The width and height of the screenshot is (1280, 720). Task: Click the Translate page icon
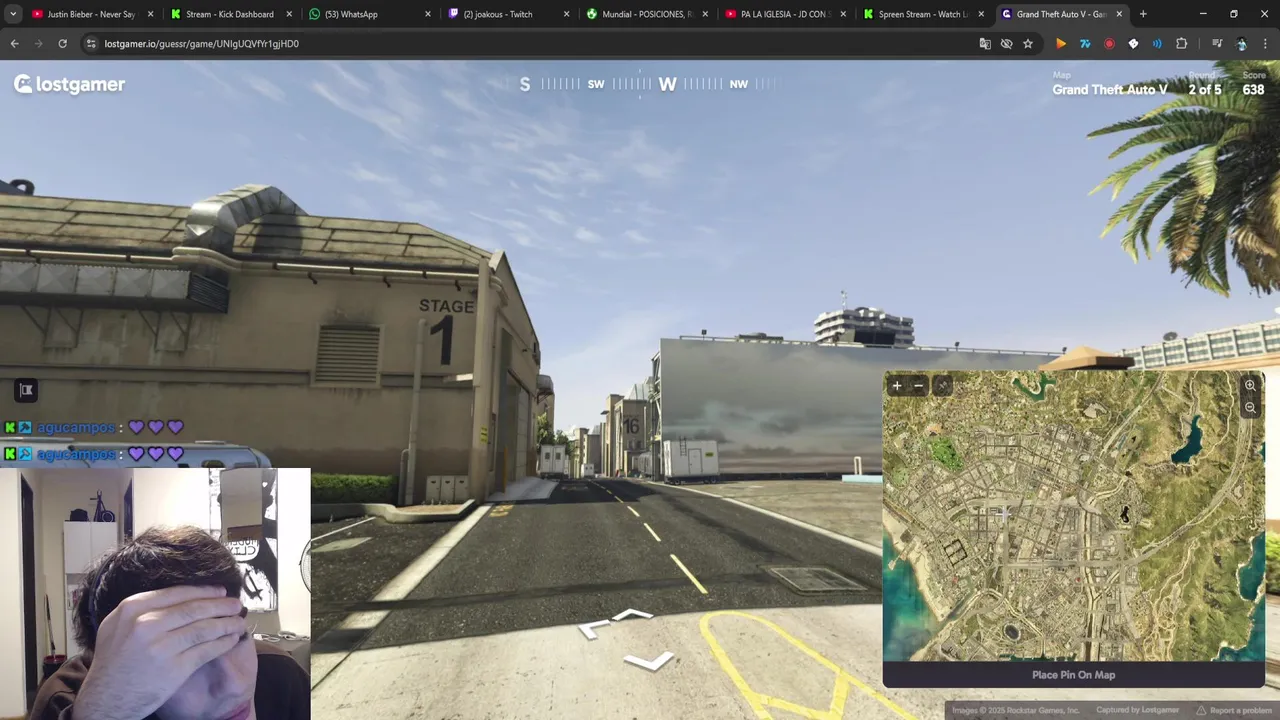click(x=985, y=44)
